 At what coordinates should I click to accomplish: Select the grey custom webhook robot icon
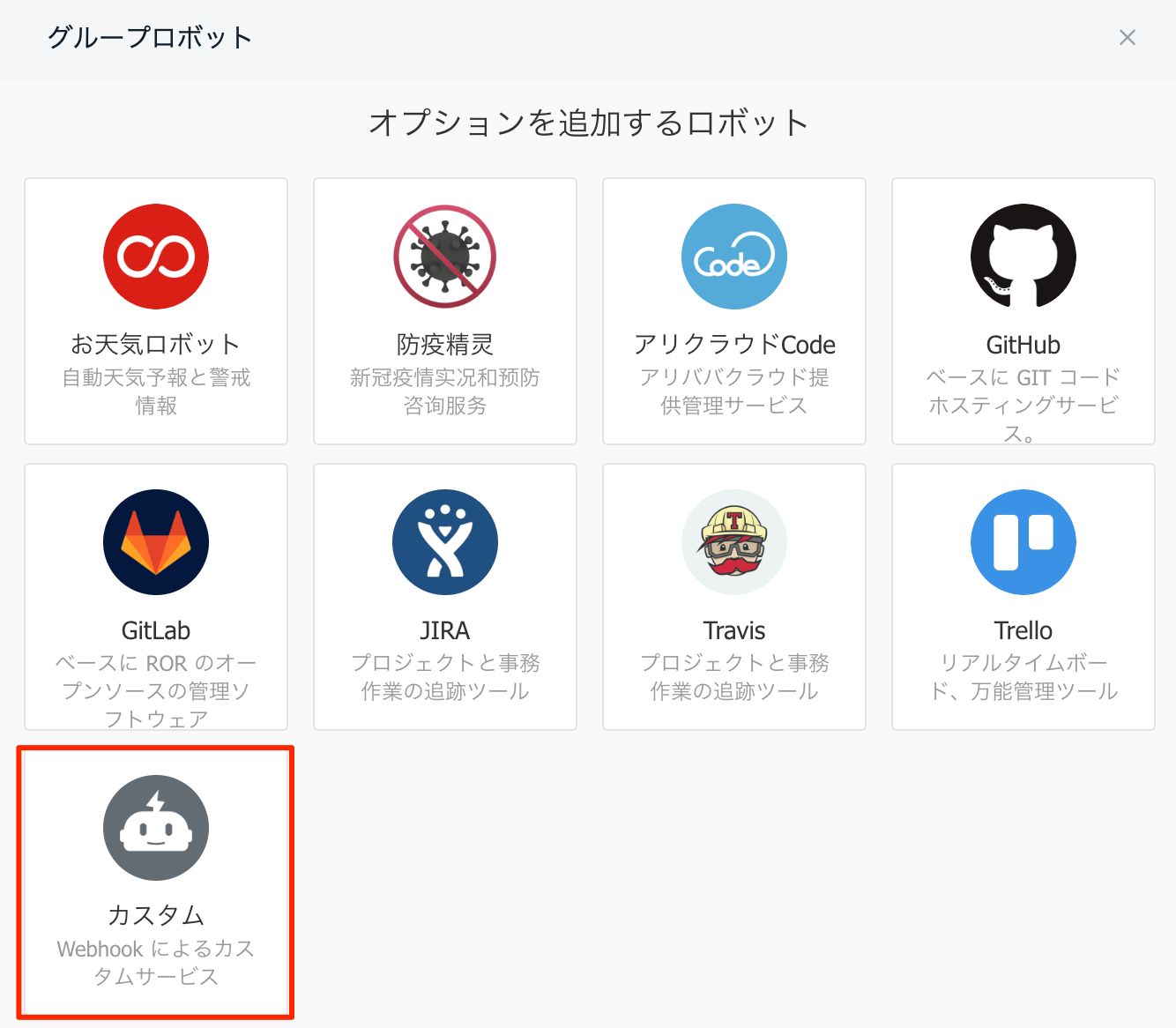coord(156,828)
